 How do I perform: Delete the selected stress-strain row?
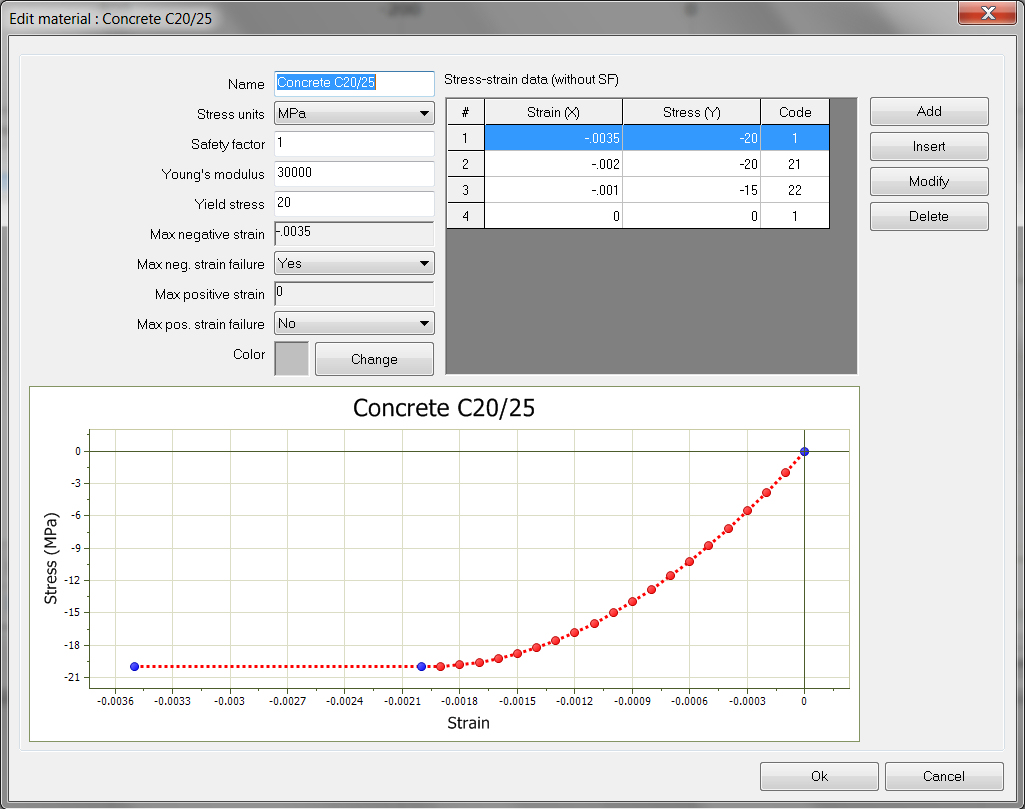(928, 216)
